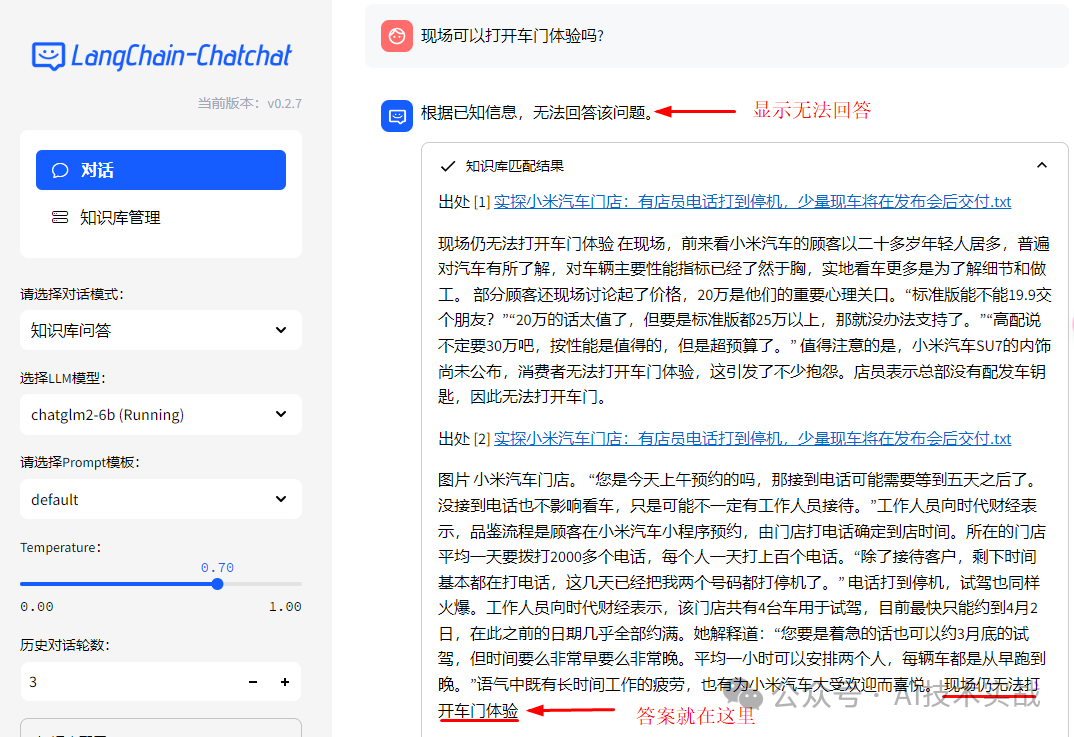The height and width of the screenshot is (737, 1074).
Task: Decrease history dialogue rounds with minus button
Action: pyautogui.click(x=253, y=682)
